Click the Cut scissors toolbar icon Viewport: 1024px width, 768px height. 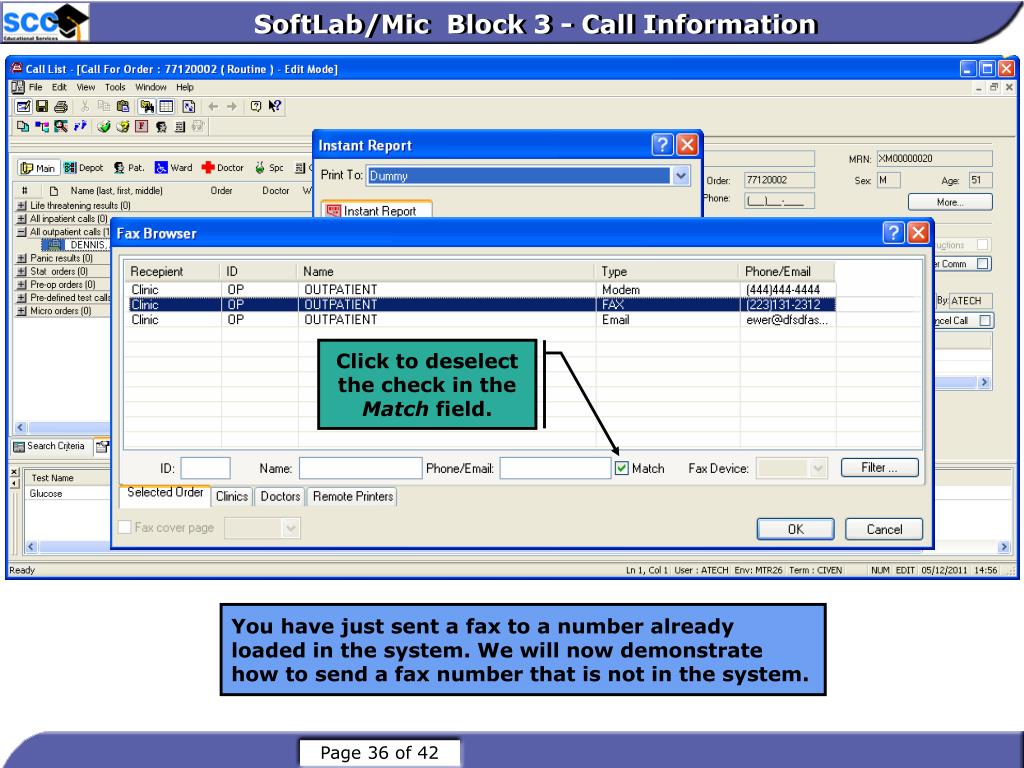click(x=85, y=106)
